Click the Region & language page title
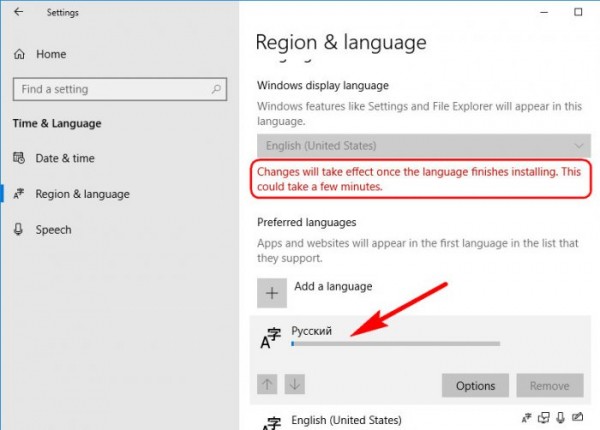The width and height of the screenshot is (600, 430). pos(341,42)
